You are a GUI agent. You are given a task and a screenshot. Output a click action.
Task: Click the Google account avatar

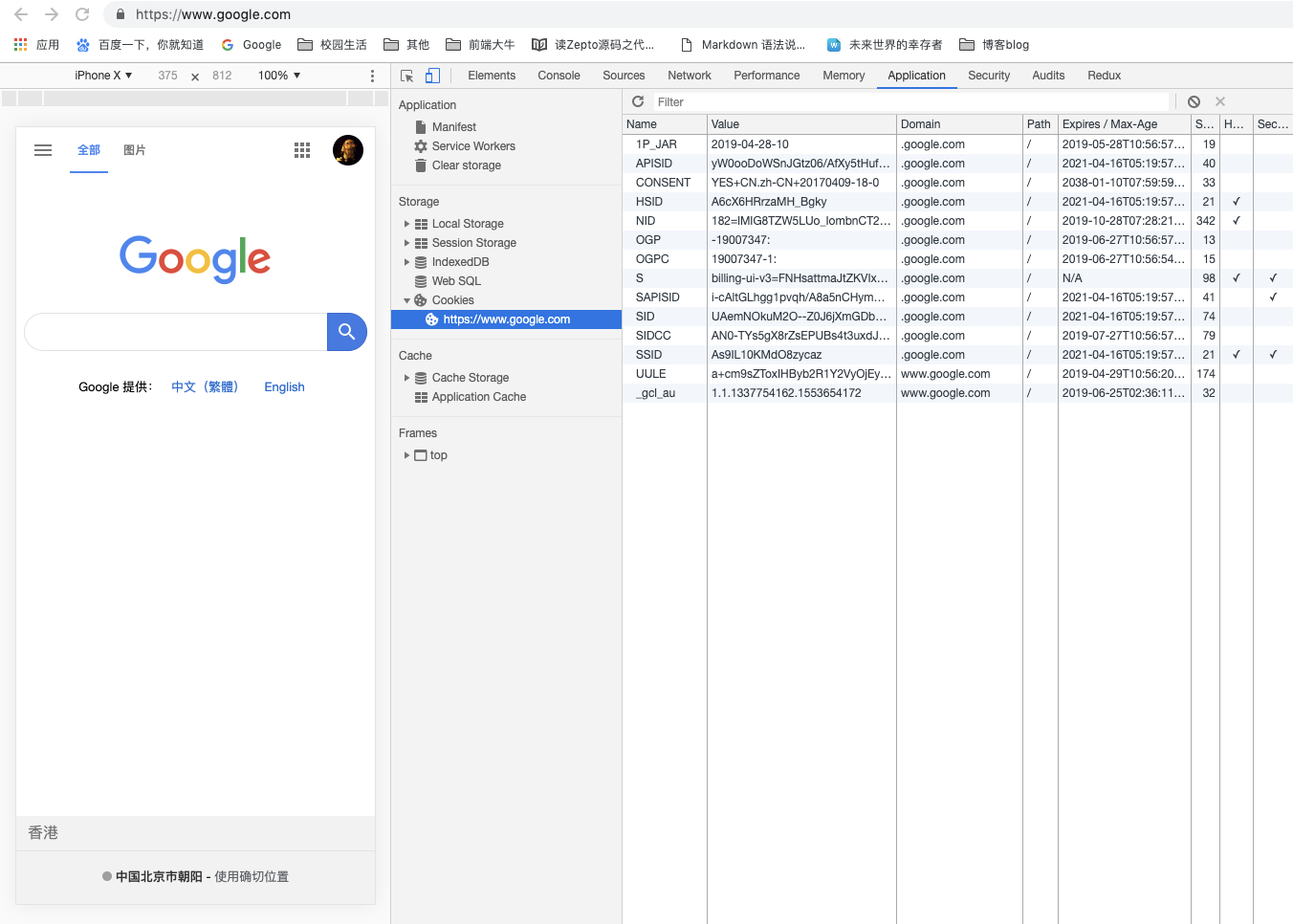click(x=348, y=150)
